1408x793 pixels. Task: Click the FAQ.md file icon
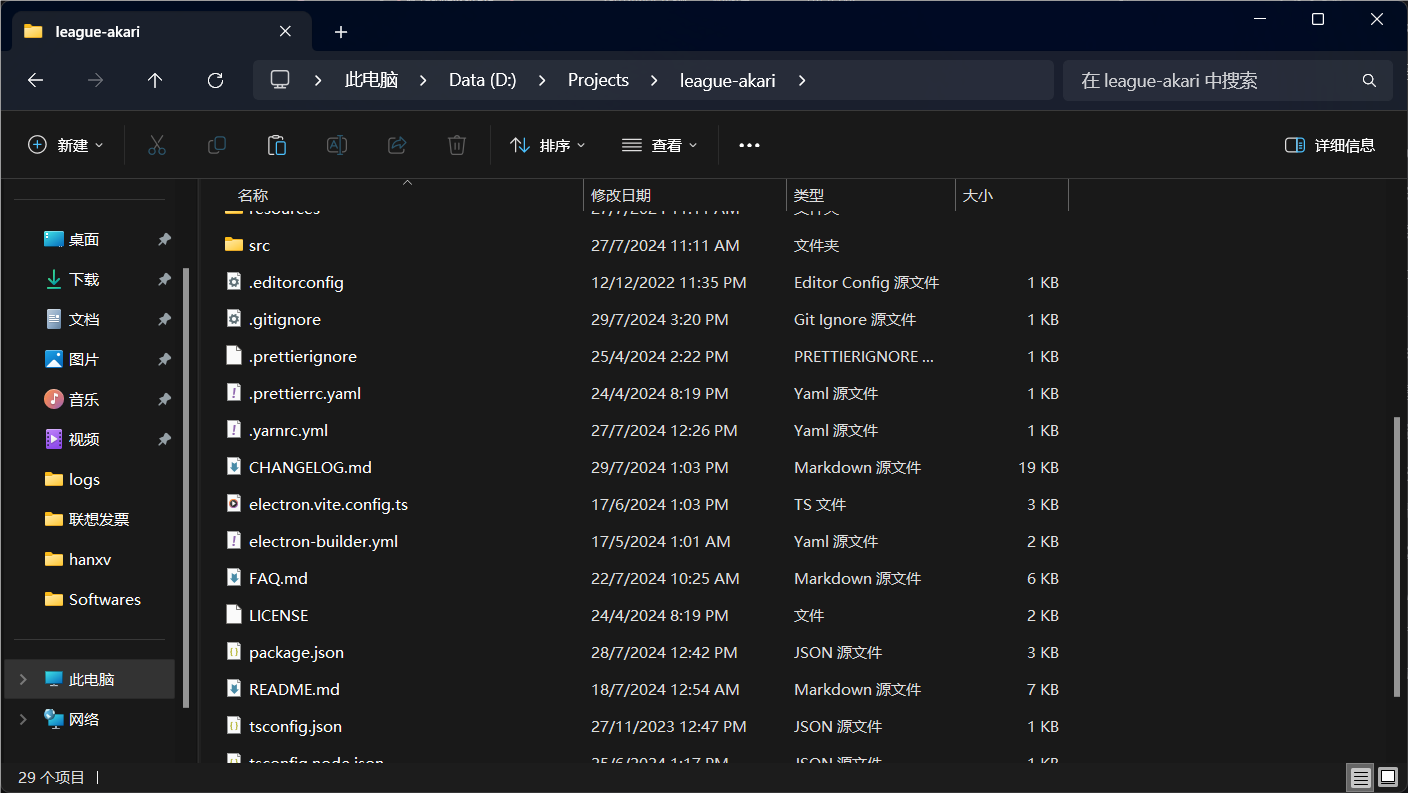pyautogui.click(x=234, y=578)
